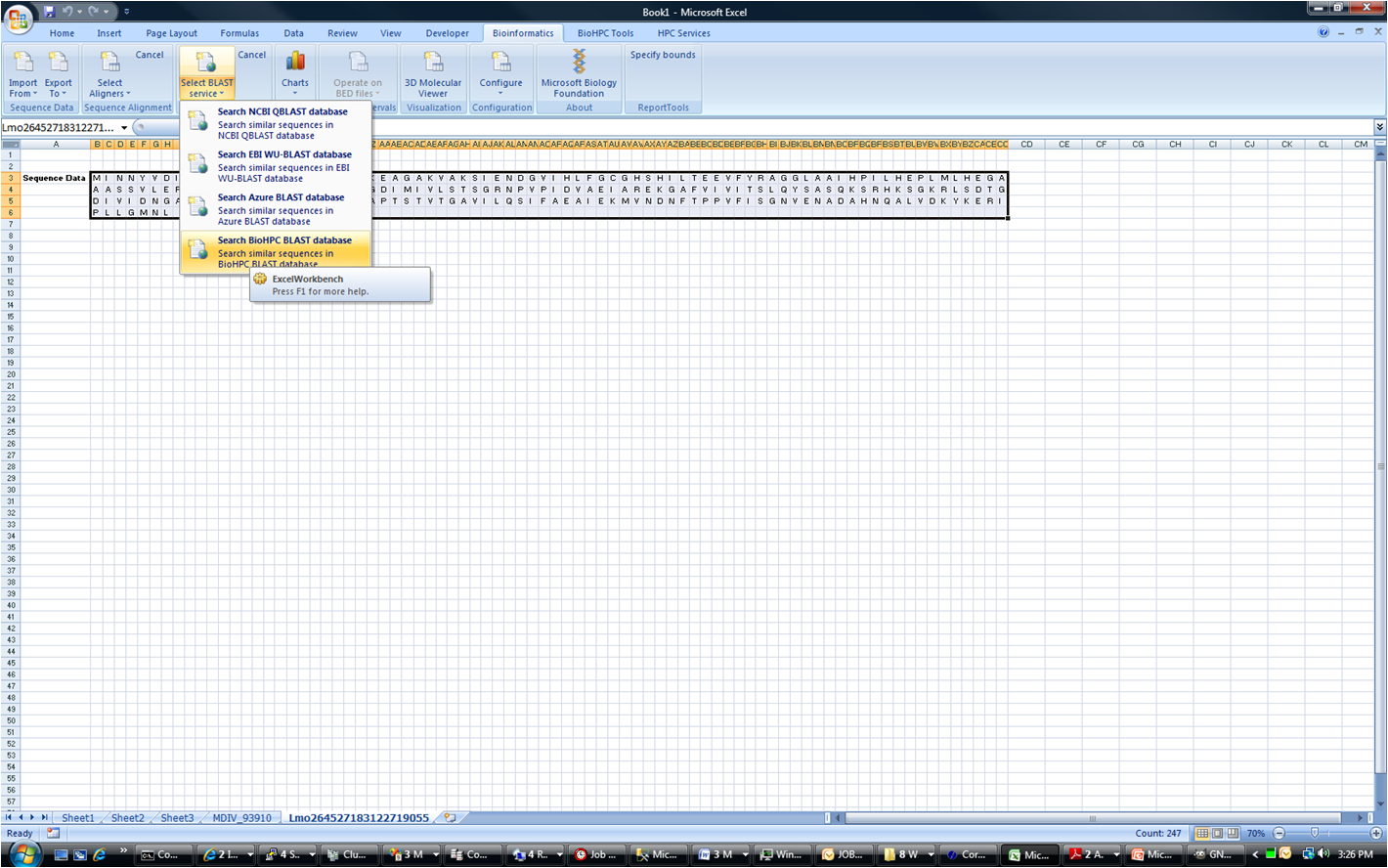Open the HPC Services ribbon tab
The height and width of the screenshot is (868, 1388).
pyautogui.click(x=684, y=33)
